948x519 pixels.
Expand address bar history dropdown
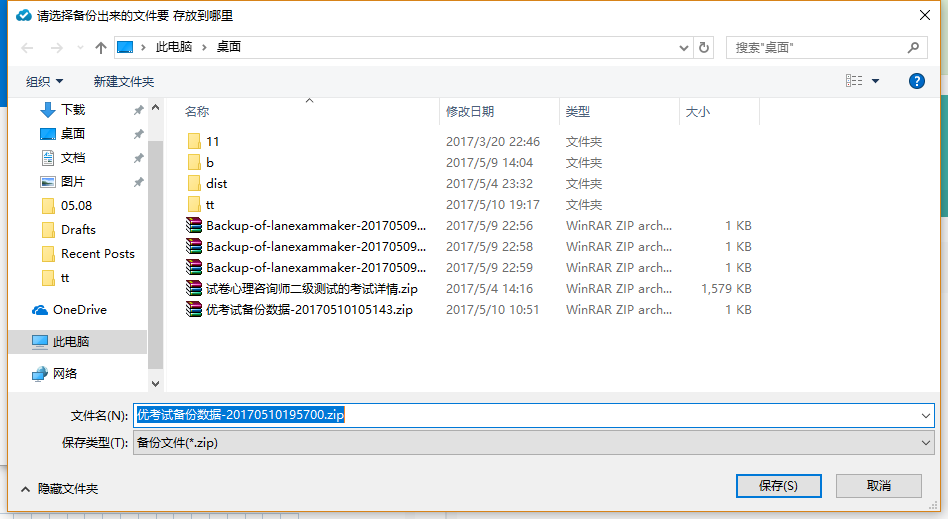pos(684,48)
